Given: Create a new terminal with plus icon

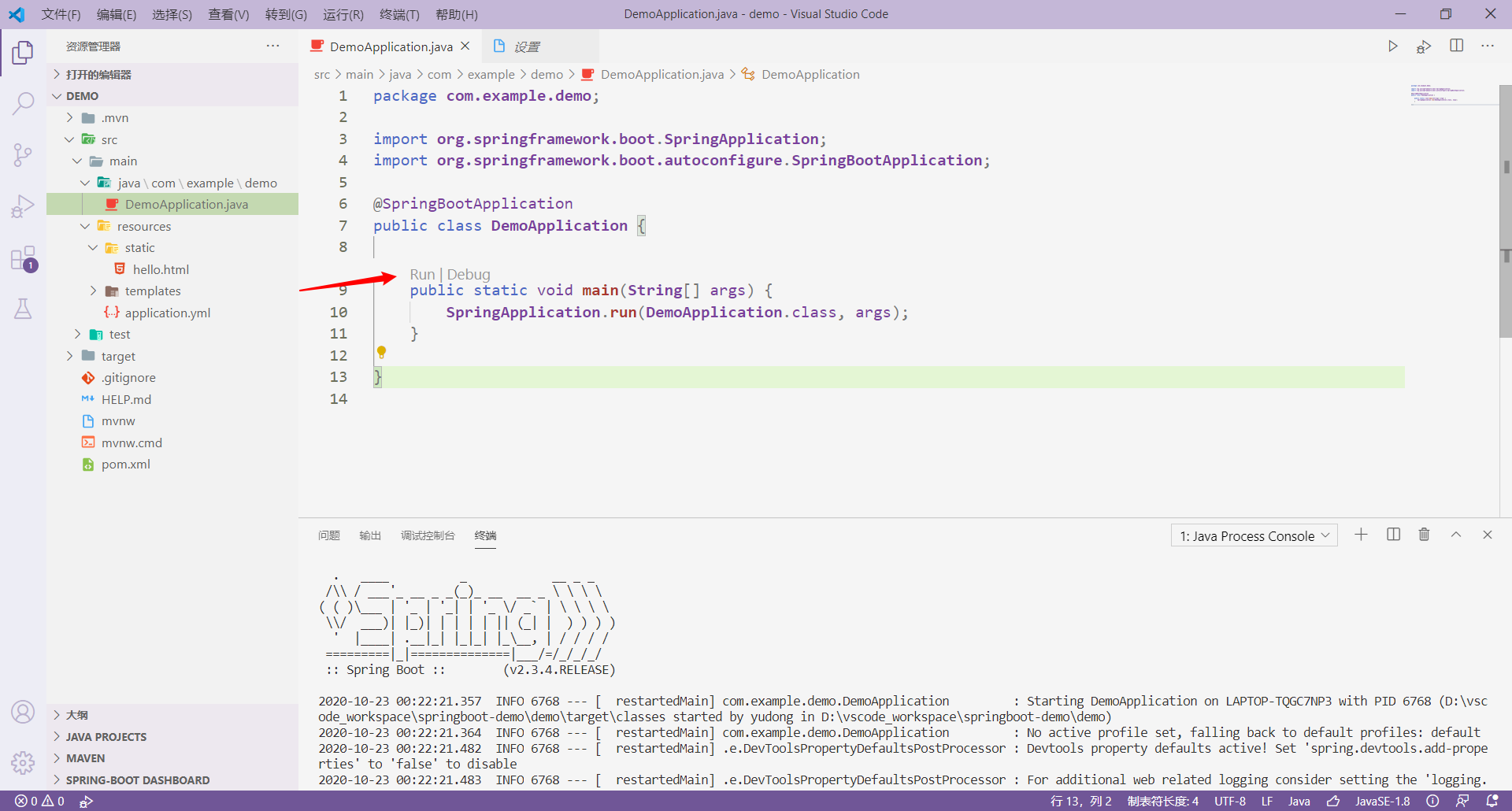Looking at the screenshot, I should click(x=1361, y=535).
